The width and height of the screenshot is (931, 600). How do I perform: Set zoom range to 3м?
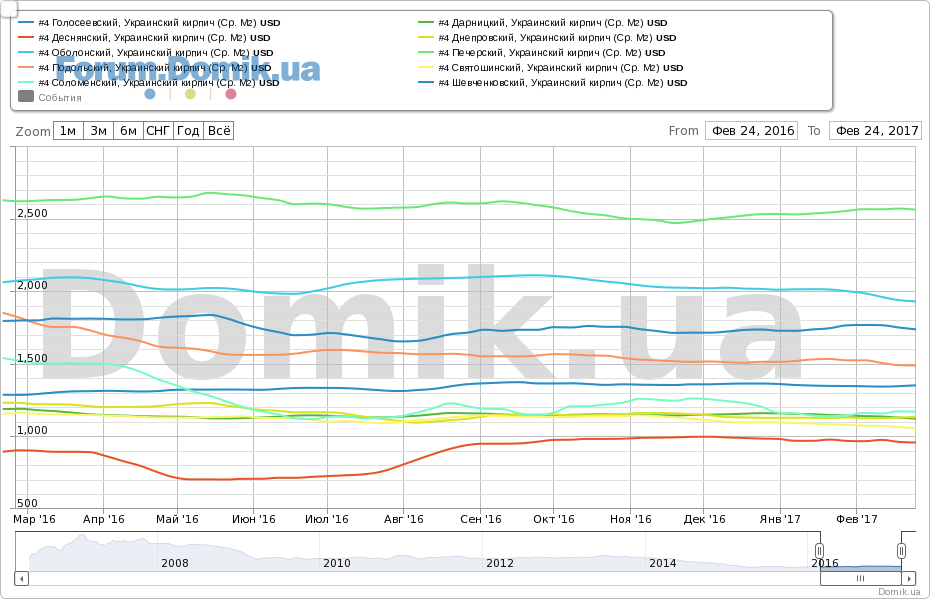pyautogui.click(x=99, y=131)
